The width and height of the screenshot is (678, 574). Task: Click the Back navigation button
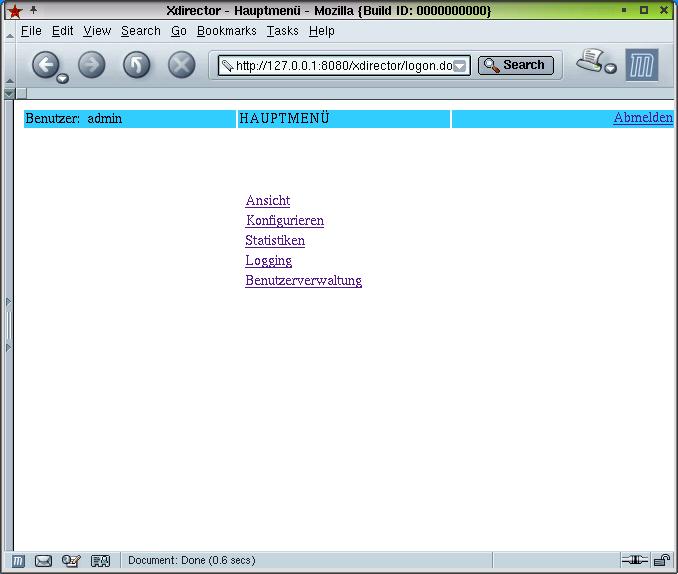coord(45,65)
